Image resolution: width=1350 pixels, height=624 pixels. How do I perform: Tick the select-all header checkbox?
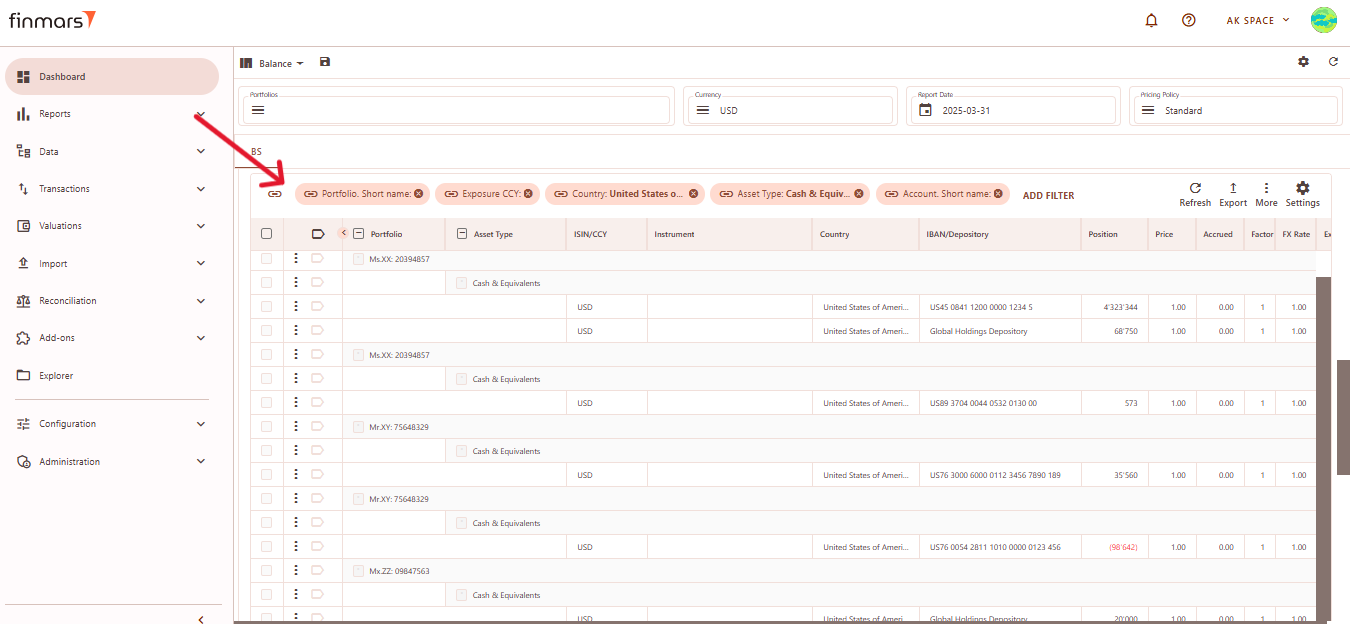pos(266,234)
